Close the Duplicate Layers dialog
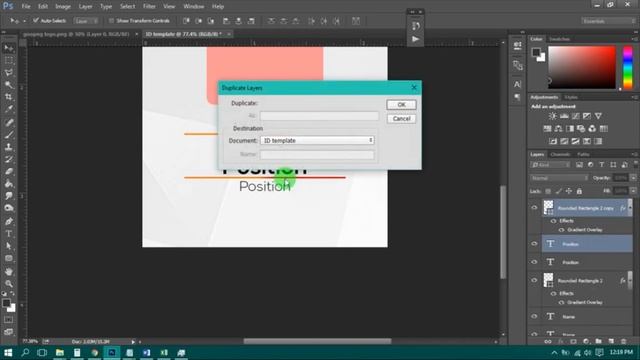 414,88
